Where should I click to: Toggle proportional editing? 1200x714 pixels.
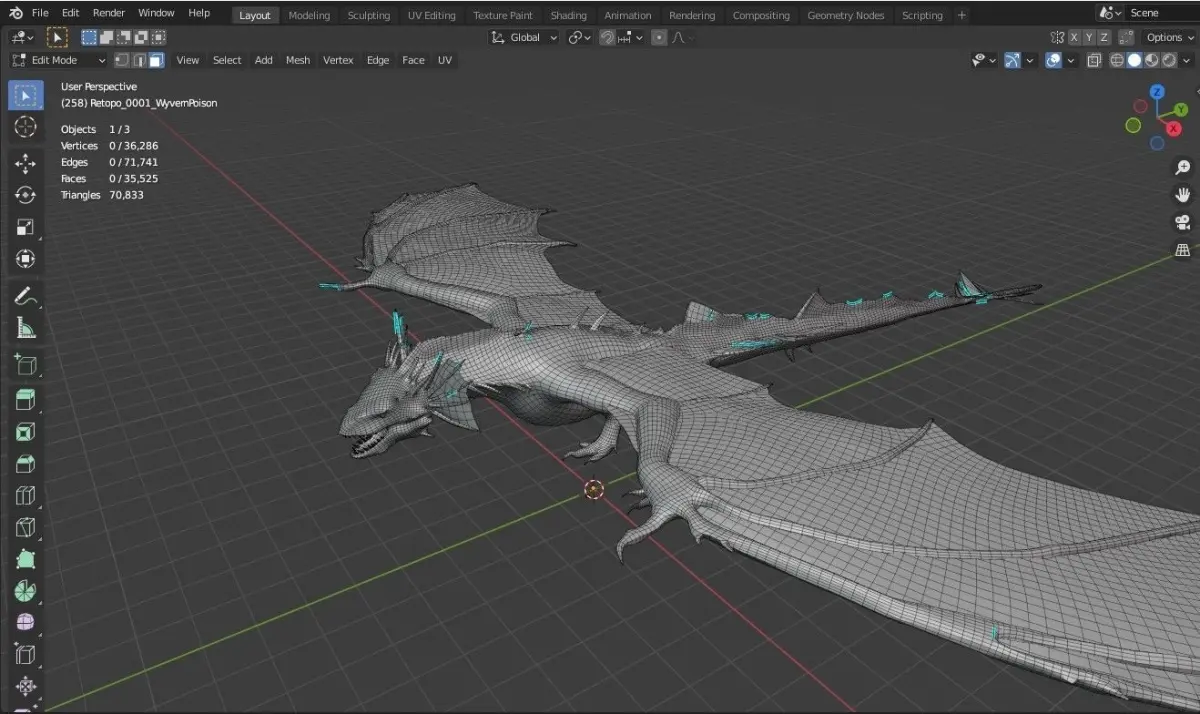(x=659, y=37)
